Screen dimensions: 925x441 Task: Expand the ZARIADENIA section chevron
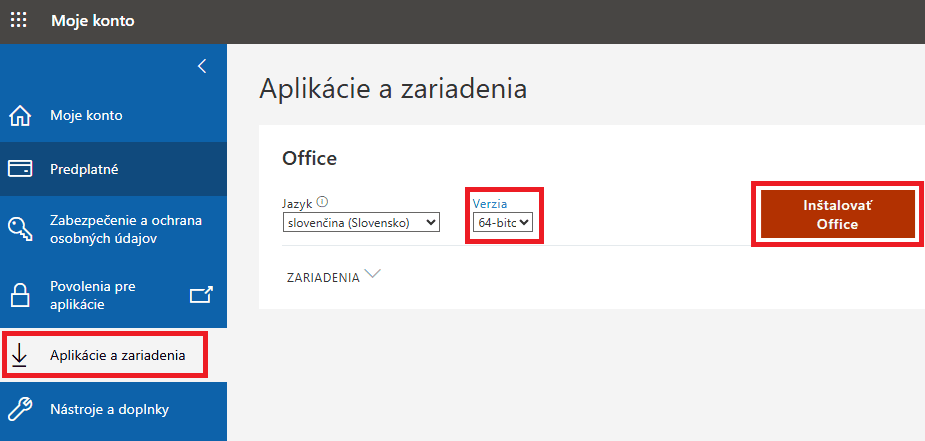pyautogui.click(x=374, y=275)
